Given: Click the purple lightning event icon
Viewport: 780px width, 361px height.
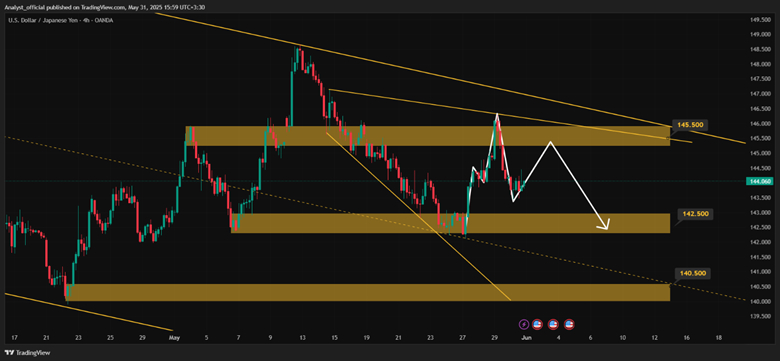Looking at the screenshot, I should tap(524, 324).
